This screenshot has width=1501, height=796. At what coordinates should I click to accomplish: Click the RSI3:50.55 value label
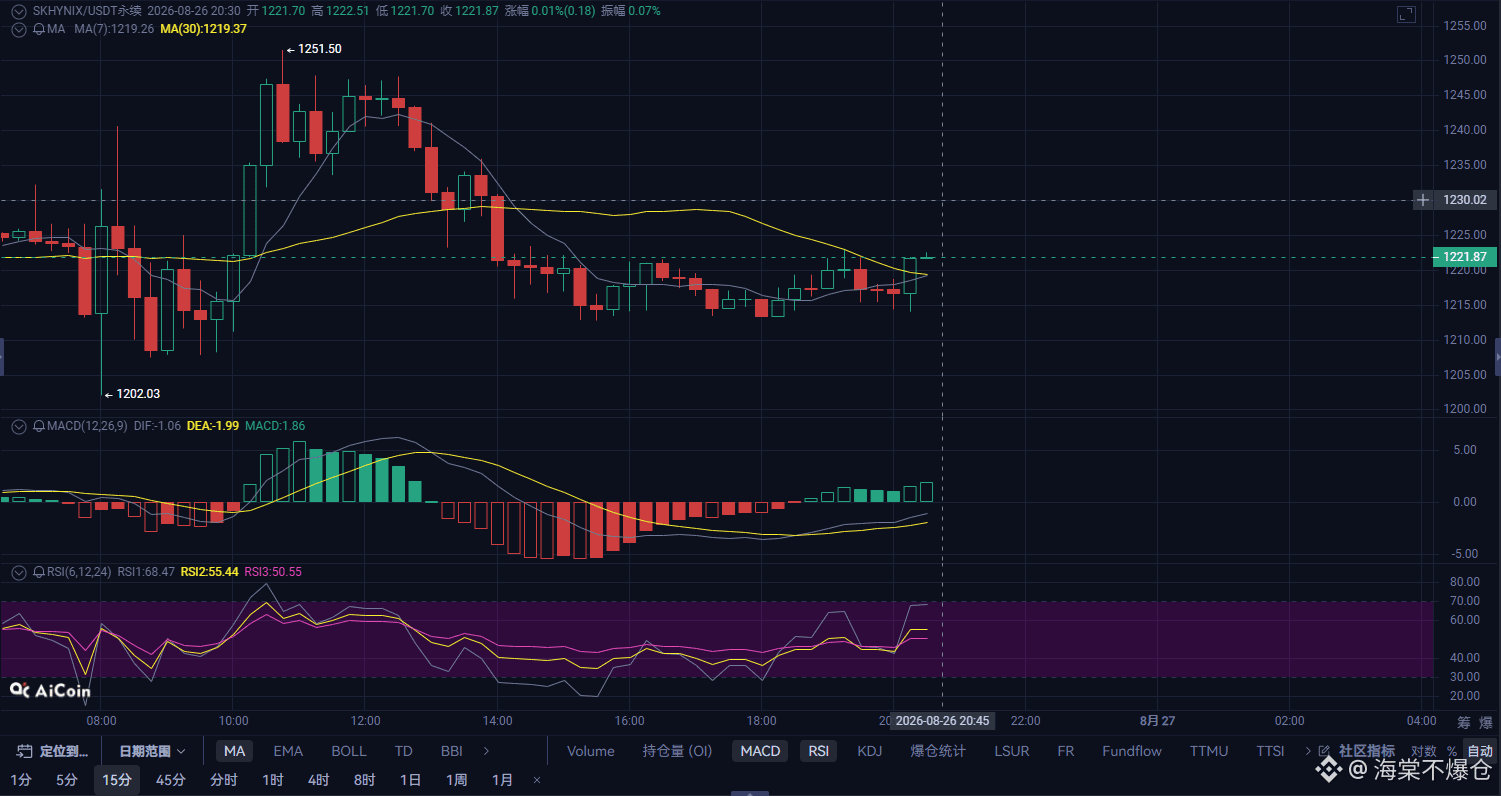pos(273,572)
